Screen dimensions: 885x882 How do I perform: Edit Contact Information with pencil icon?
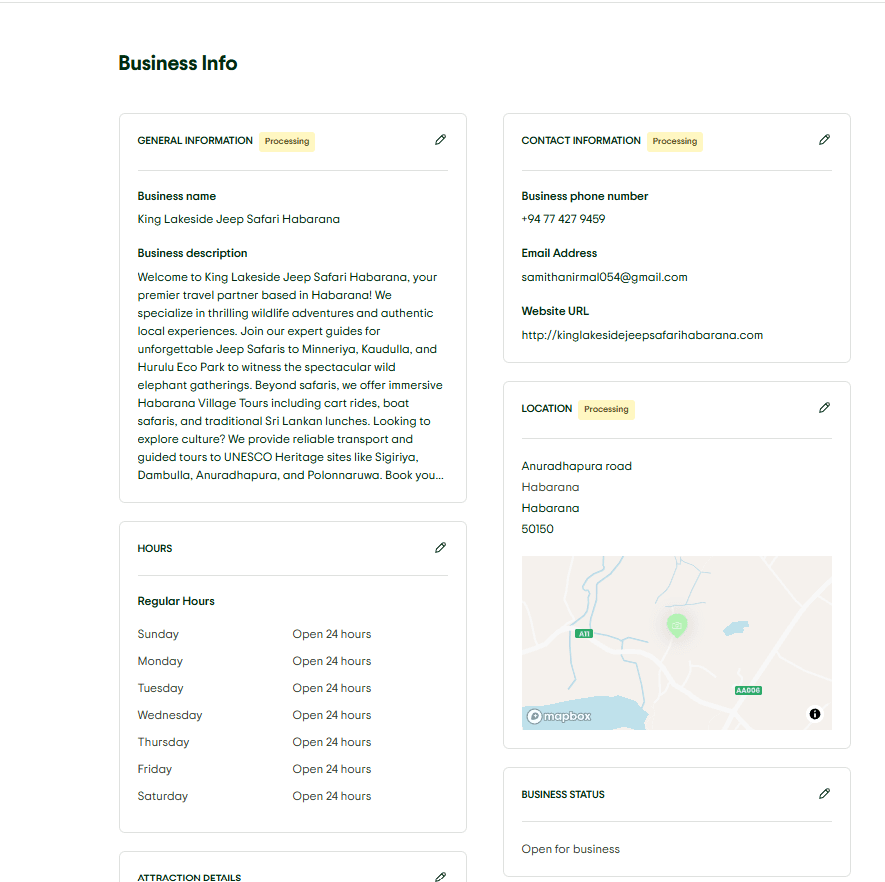[824, 139]
